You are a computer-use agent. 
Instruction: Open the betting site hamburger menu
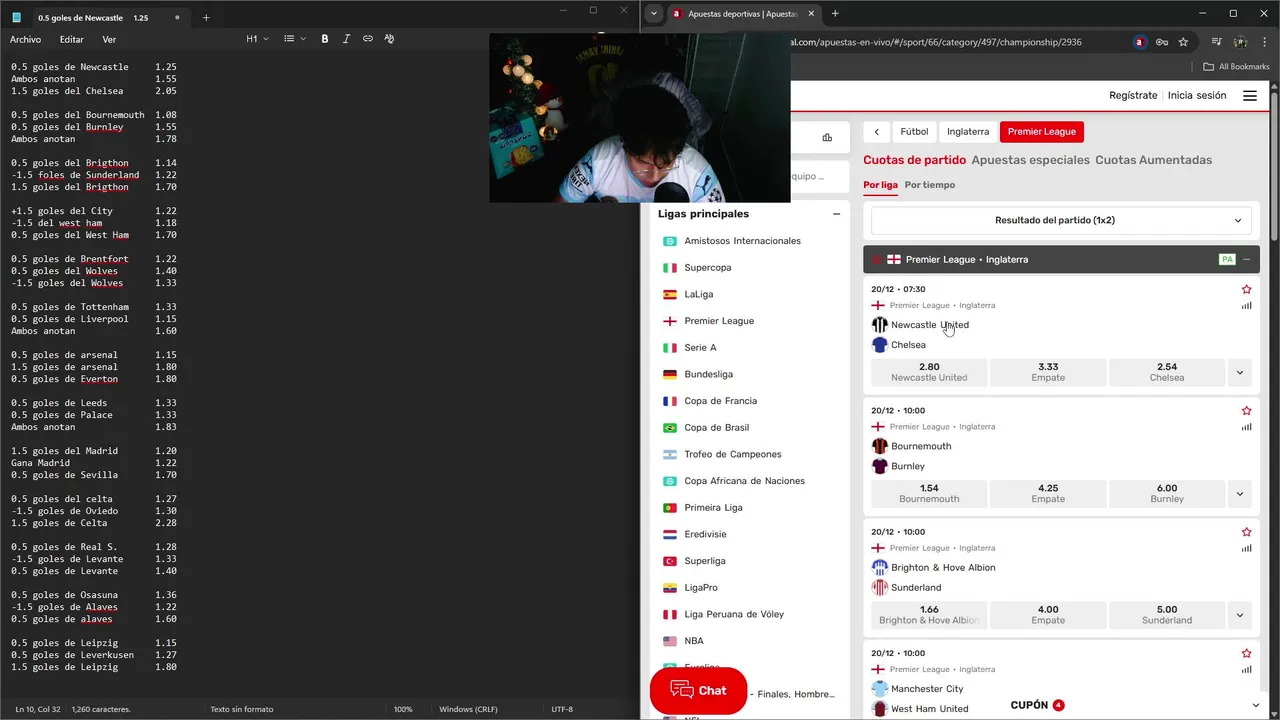point(1250,96)
